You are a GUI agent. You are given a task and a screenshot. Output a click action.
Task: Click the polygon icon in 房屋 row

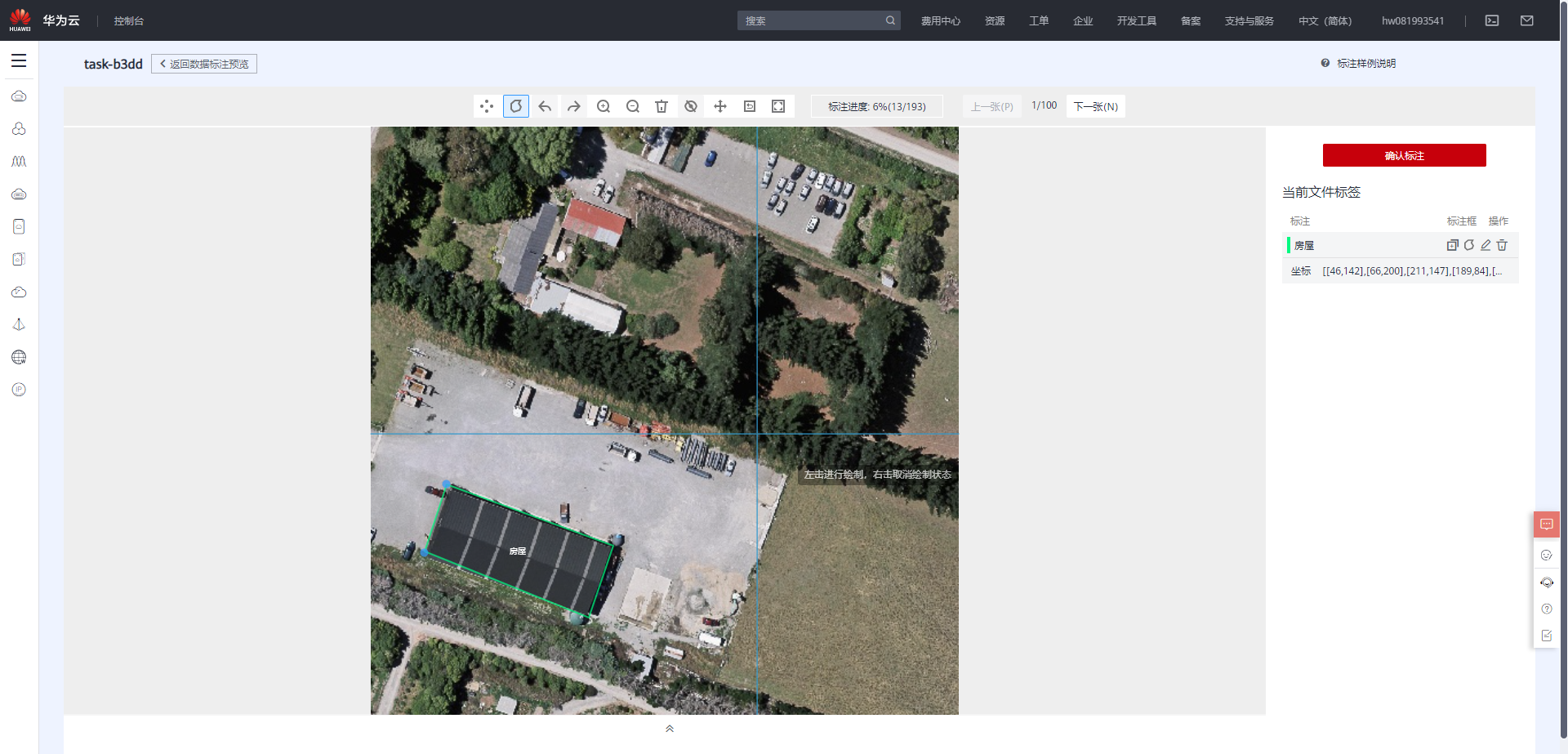[1469, 245]
